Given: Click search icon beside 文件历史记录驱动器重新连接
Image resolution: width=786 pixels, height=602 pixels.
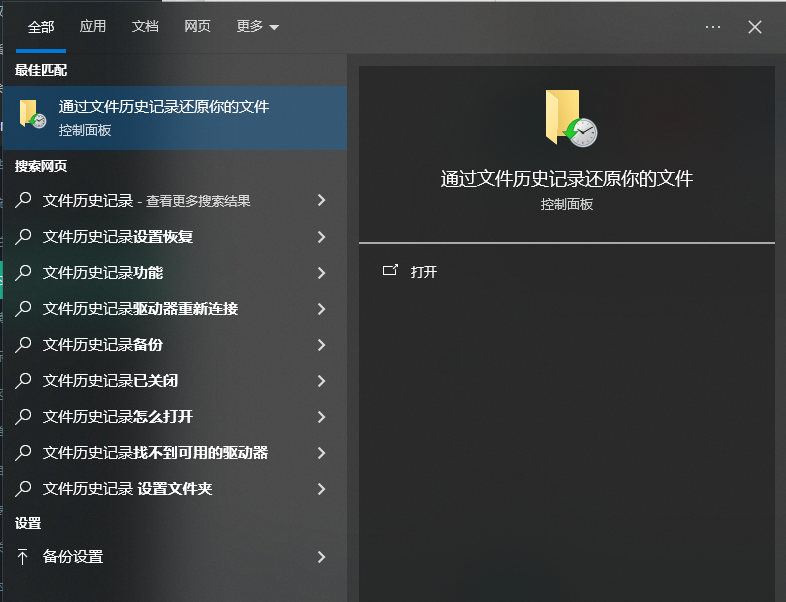Looking at the screenshot, I should pos(23,309).
